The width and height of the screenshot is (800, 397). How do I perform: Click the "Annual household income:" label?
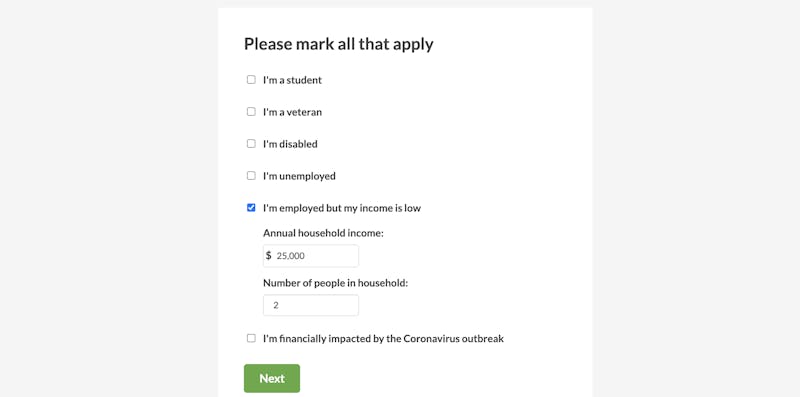click(323, 233)
